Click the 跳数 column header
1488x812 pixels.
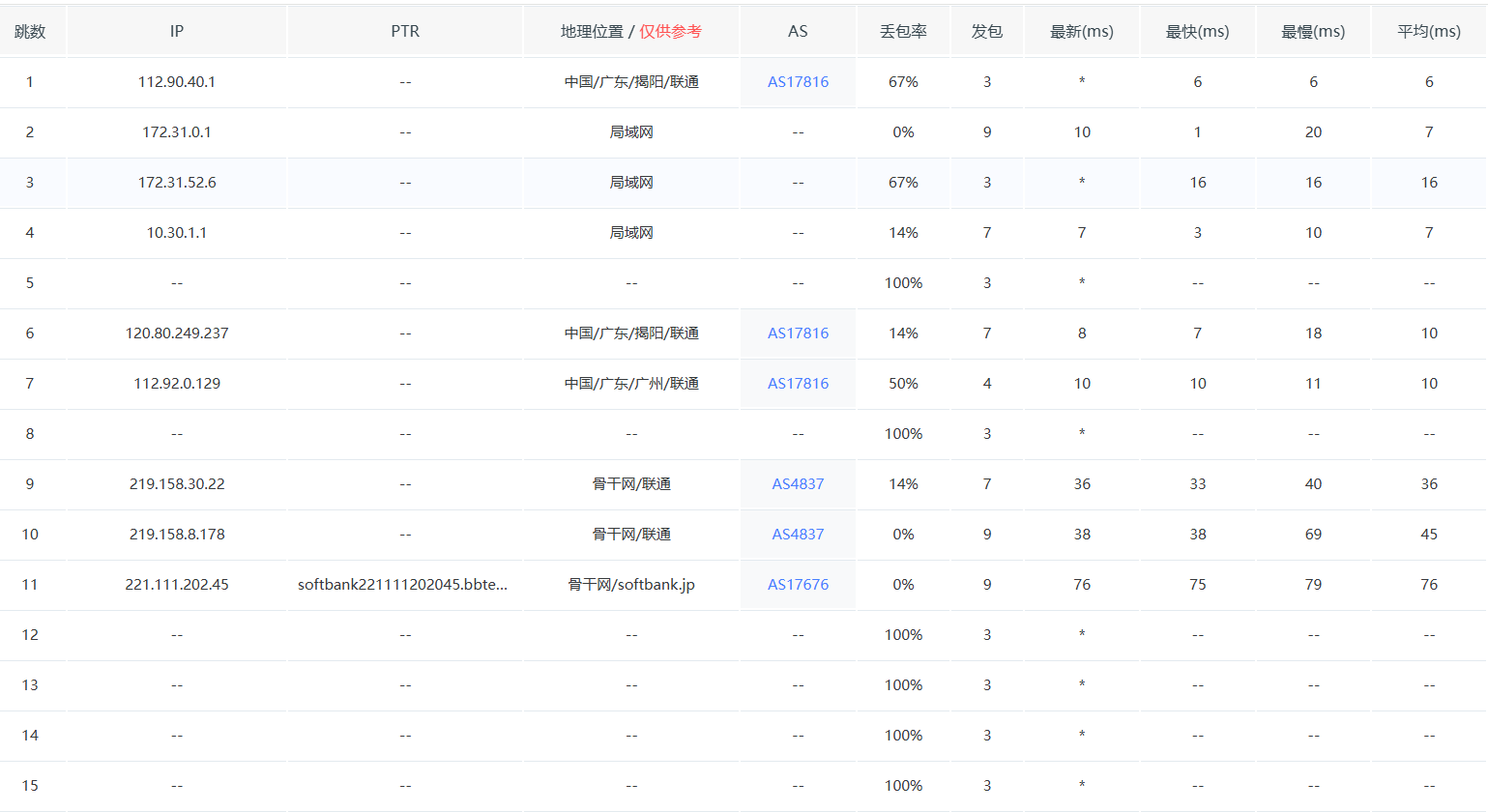pos(30,32)
